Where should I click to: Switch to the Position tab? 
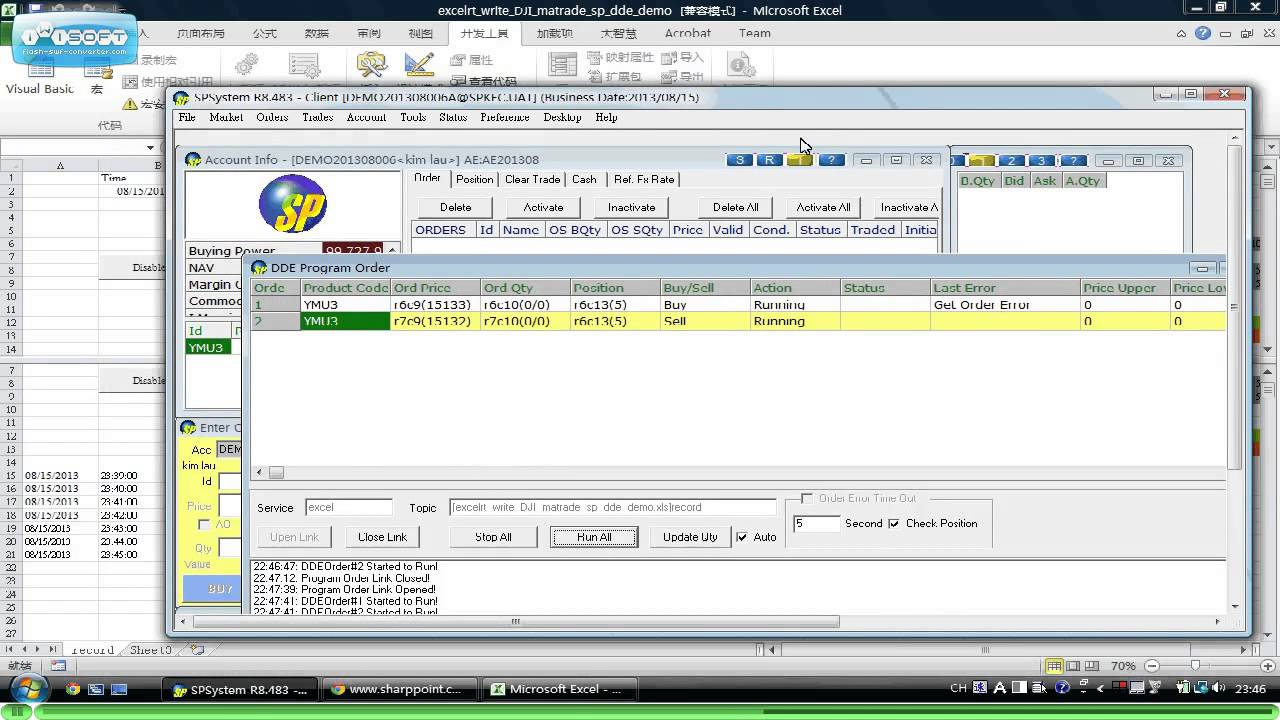tap(474, 179)
